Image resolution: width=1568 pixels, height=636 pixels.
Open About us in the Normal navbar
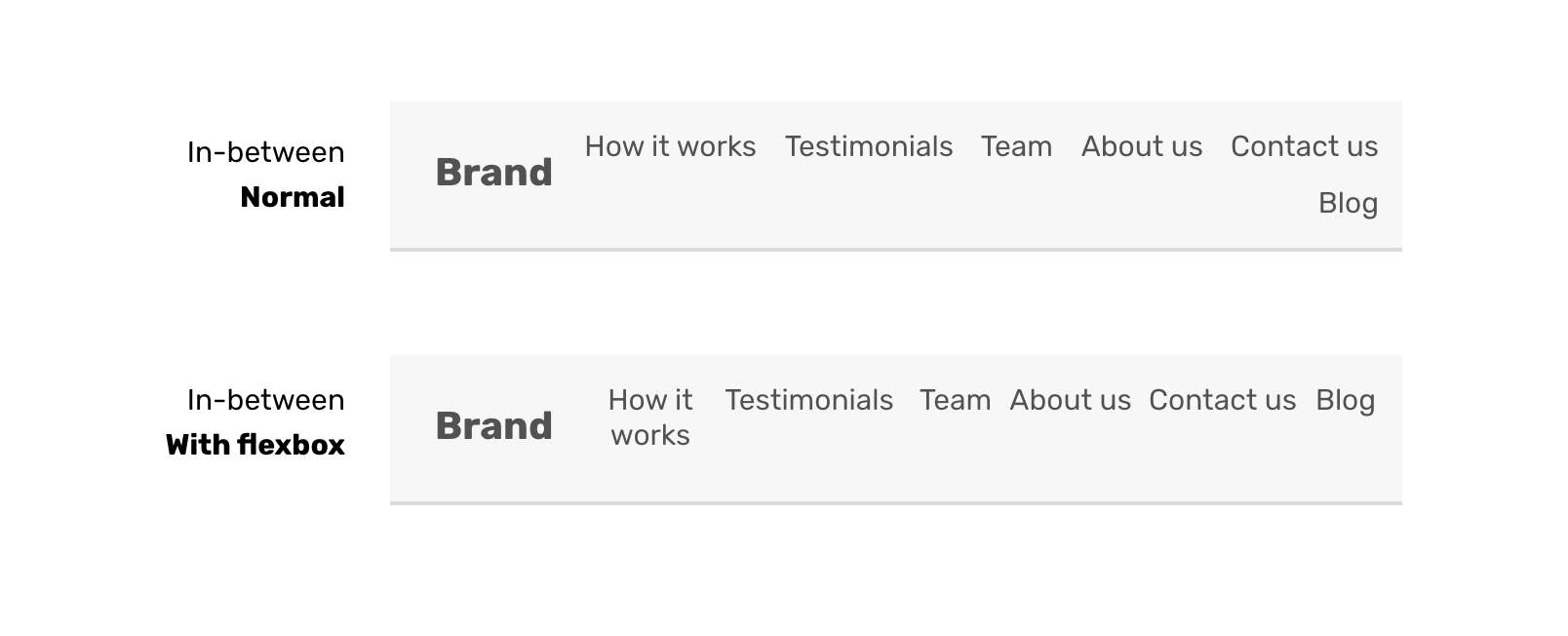pos(1141,146)
